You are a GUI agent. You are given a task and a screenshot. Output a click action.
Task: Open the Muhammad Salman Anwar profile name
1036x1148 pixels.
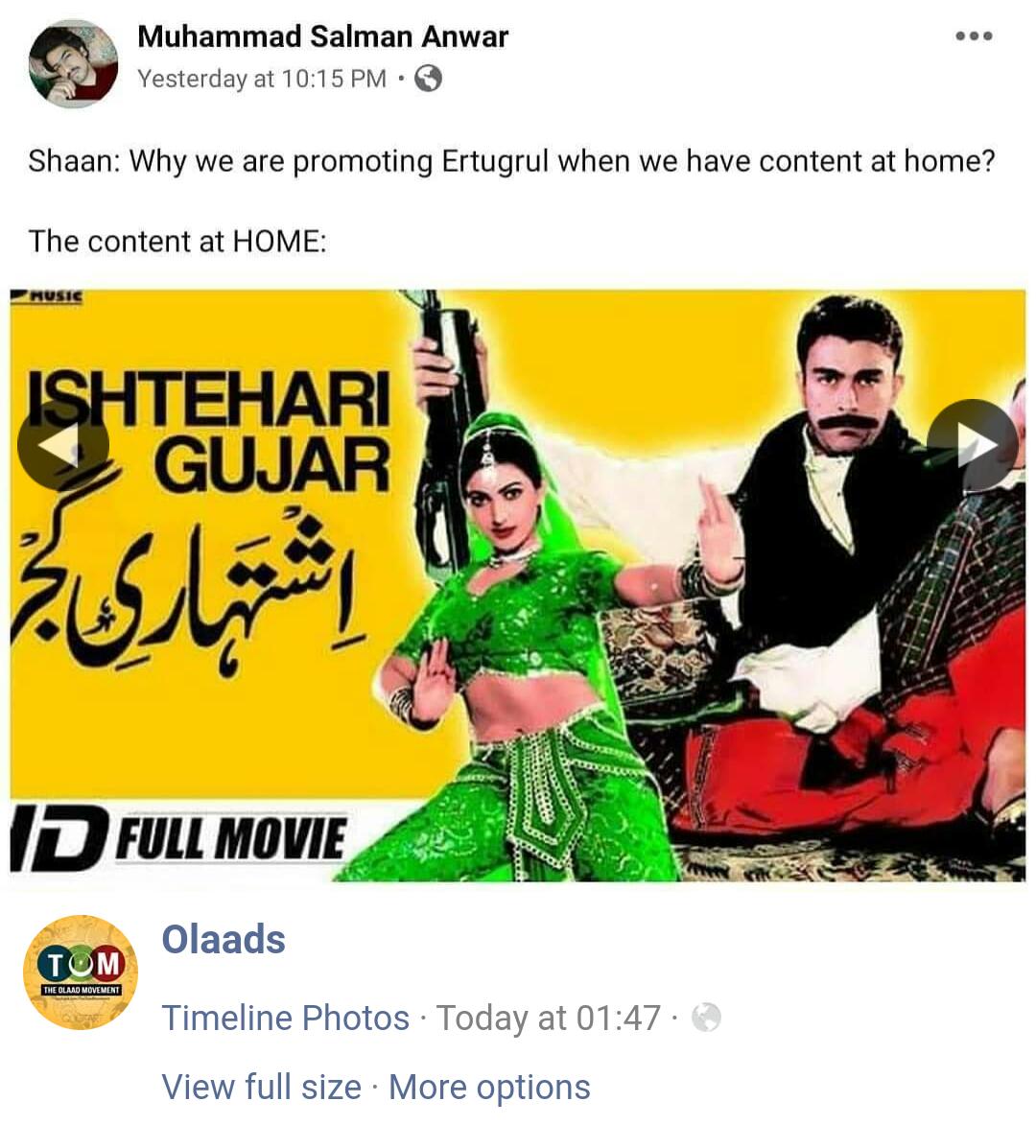[323, 35]
